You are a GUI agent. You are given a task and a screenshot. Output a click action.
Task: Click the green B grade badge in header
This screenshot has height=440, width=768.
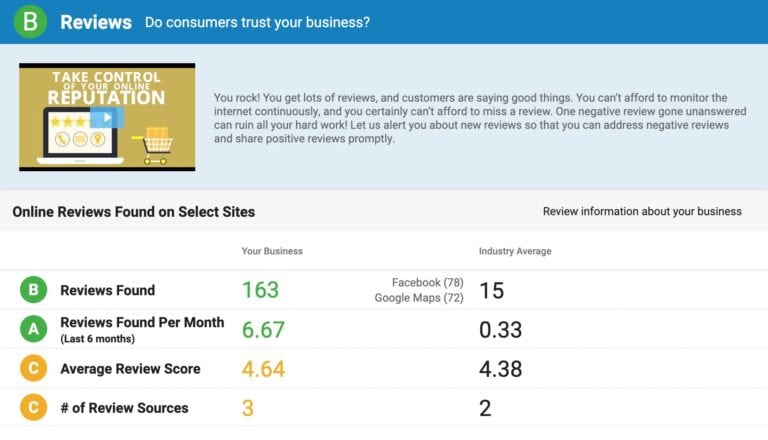31,22
